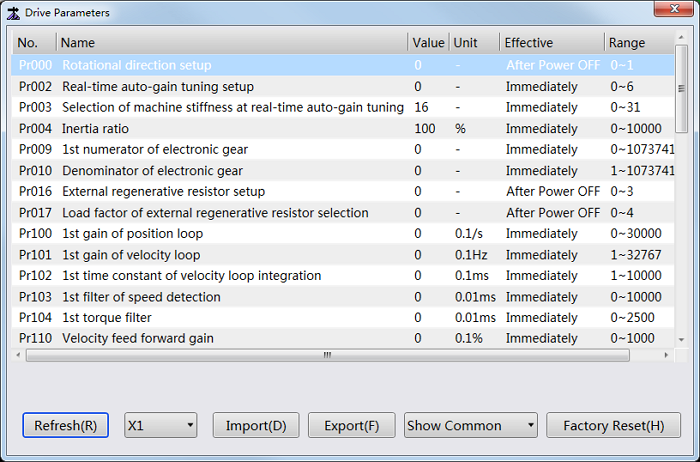
Task: Sort by the Value column header
Action: click(x=428, y=43)
